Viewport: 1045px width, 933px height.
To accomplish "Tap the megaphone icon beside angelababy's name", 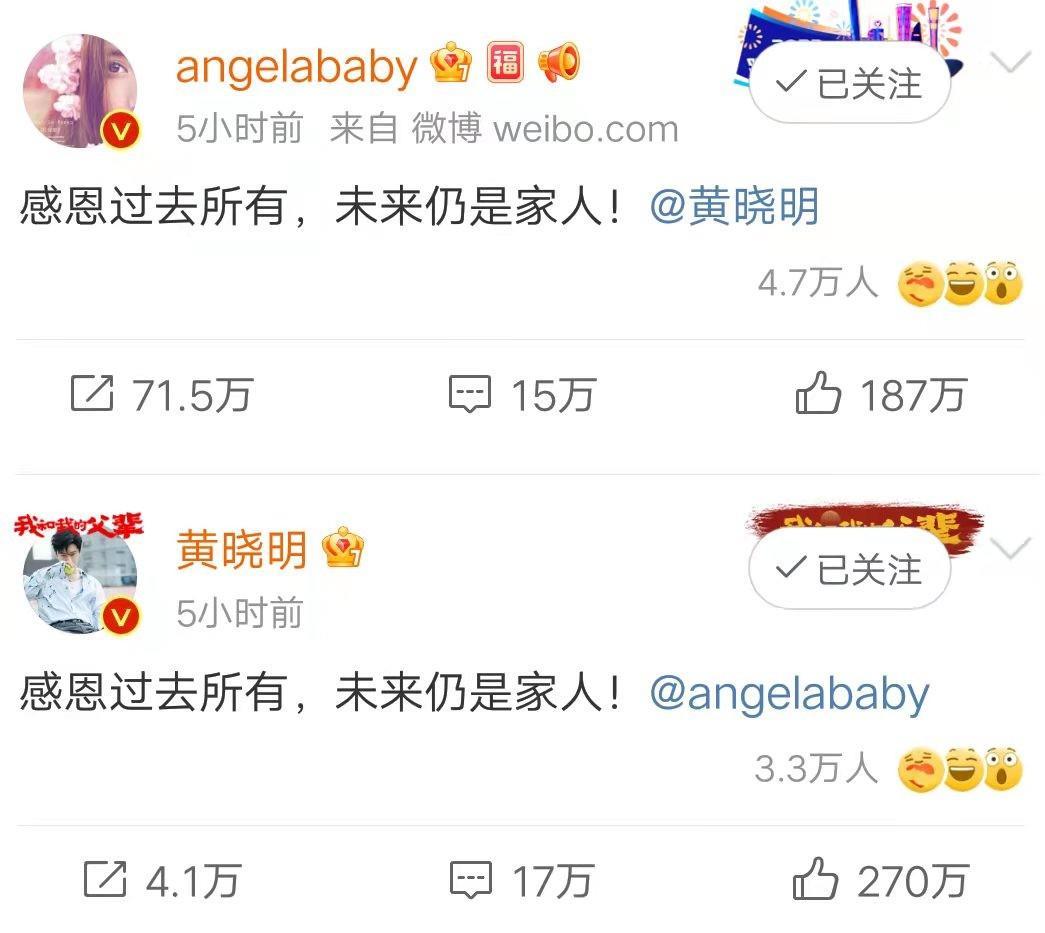I will click(x=558, y=63).
